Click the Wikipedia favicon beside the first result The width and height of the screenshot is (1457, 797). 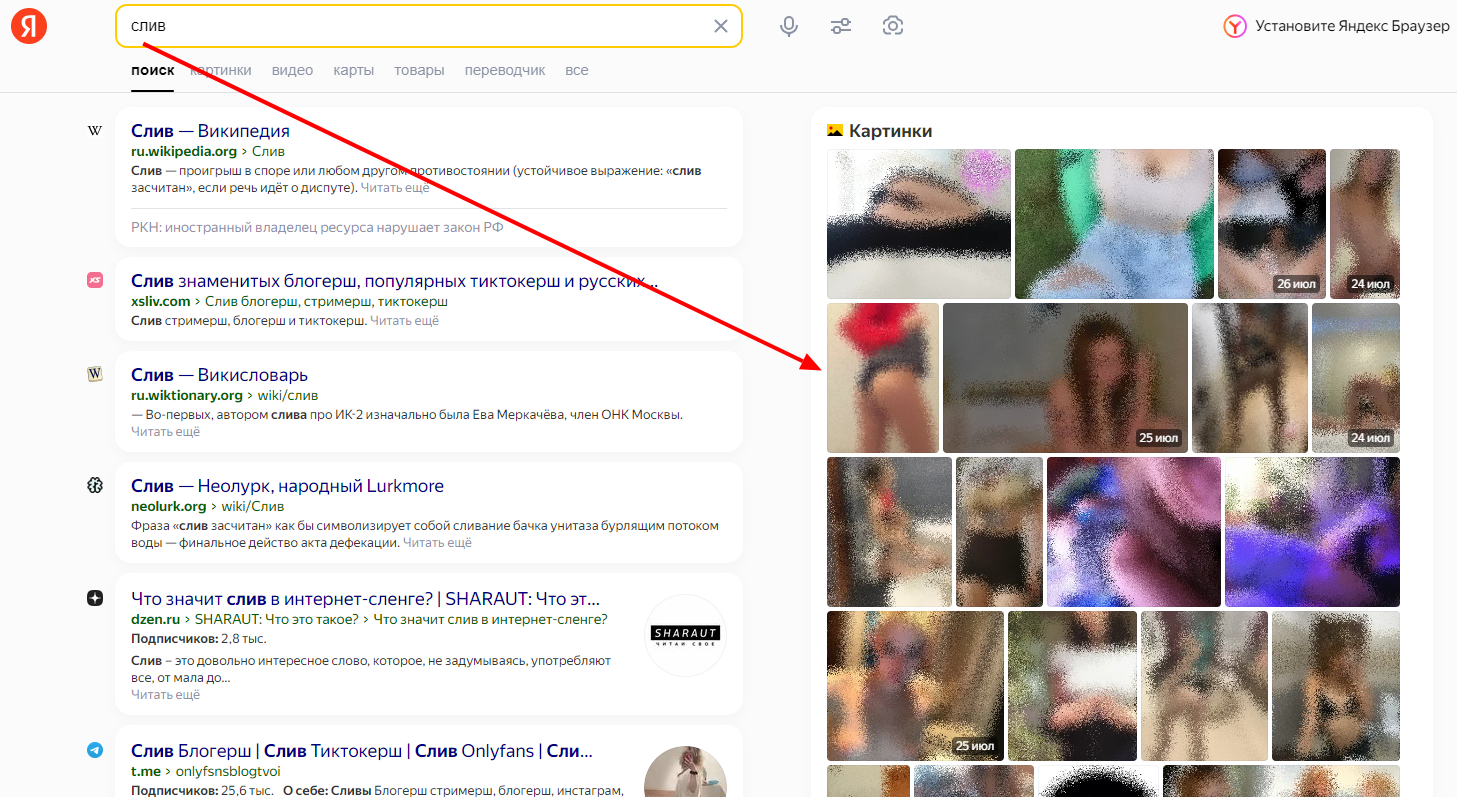click(95, 131)
